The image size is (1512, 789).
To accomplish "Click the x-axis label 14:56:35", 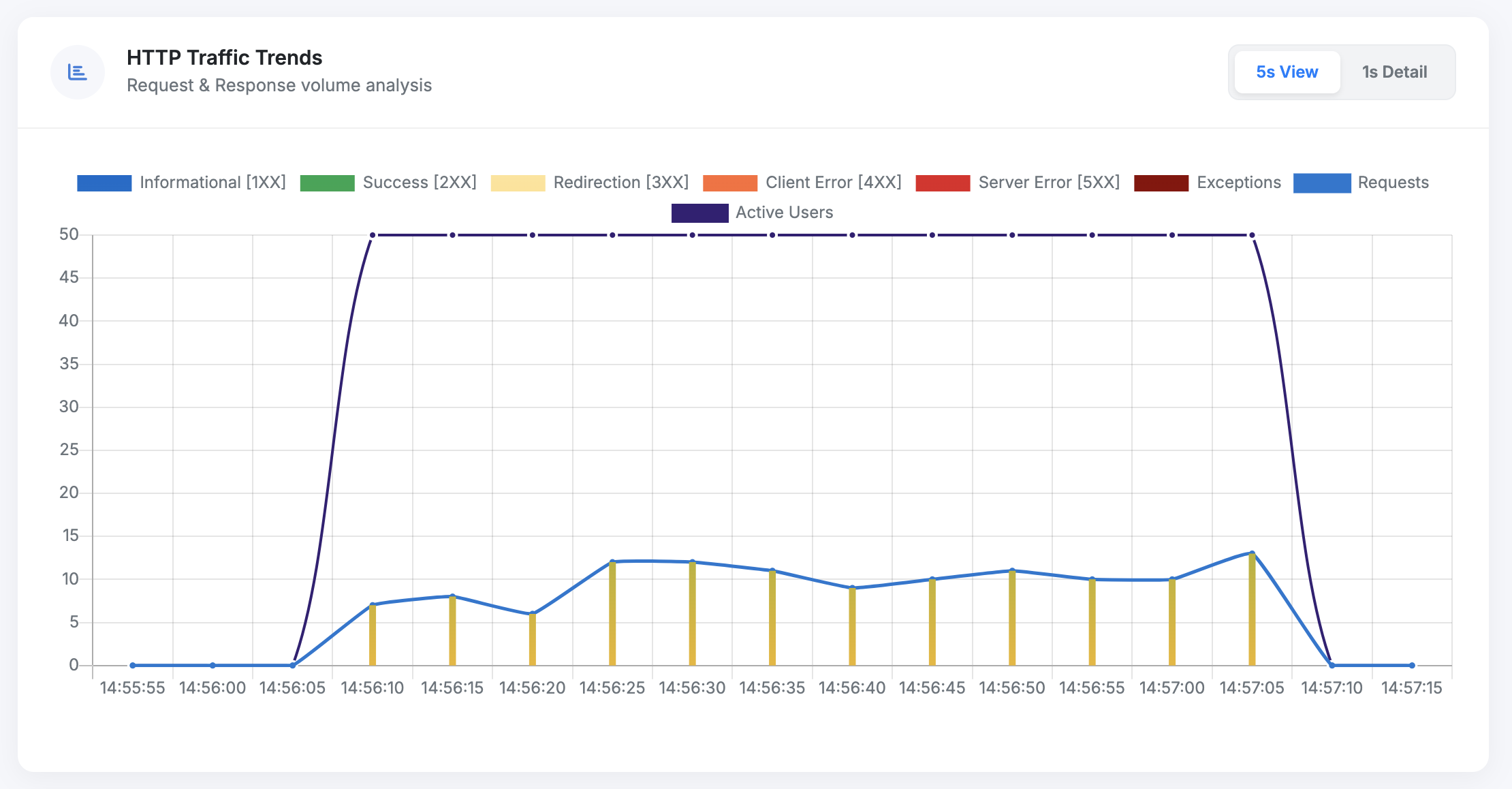I will (x=772, y=688).
